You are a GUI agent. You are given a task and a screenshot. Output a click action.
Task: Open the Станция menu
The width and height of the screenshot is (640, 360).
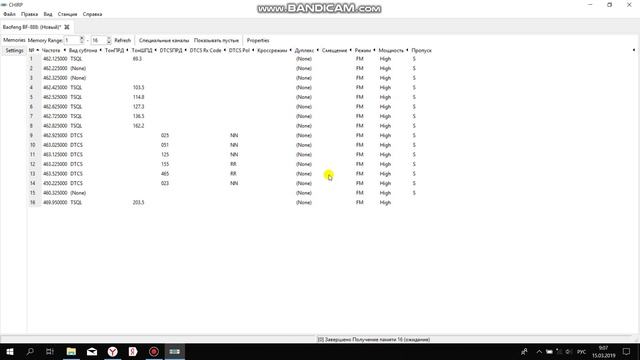click(67, 14)
